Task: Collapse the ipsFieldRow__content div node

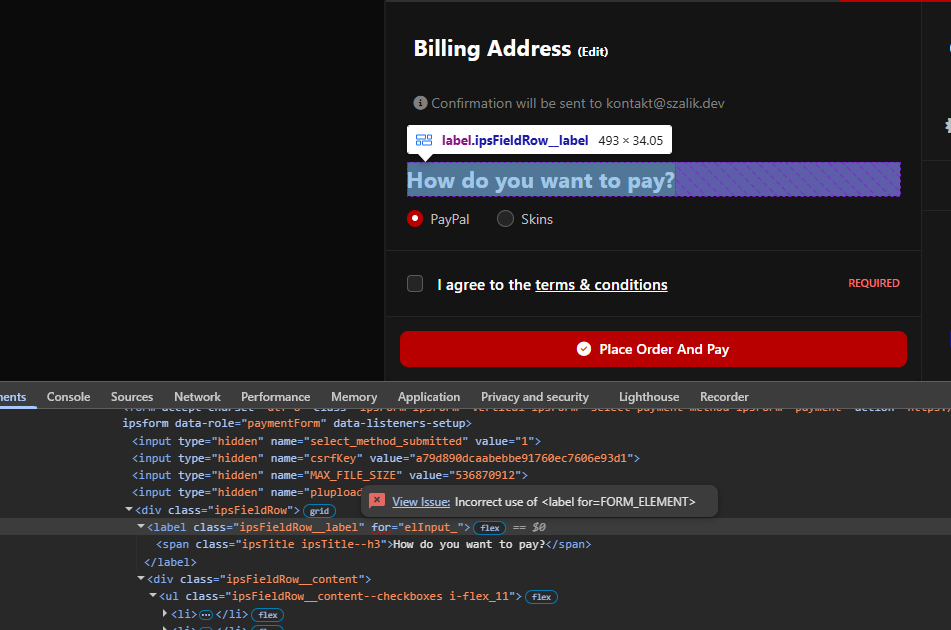Action: coord(141,579)
